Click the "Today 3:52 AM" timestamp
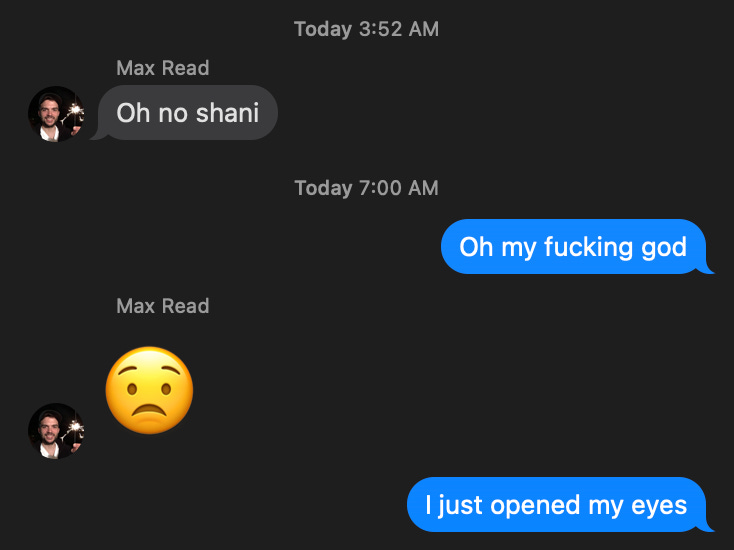Image resolution: width=734 pixels, height=550 pixels. pos(367,29)
